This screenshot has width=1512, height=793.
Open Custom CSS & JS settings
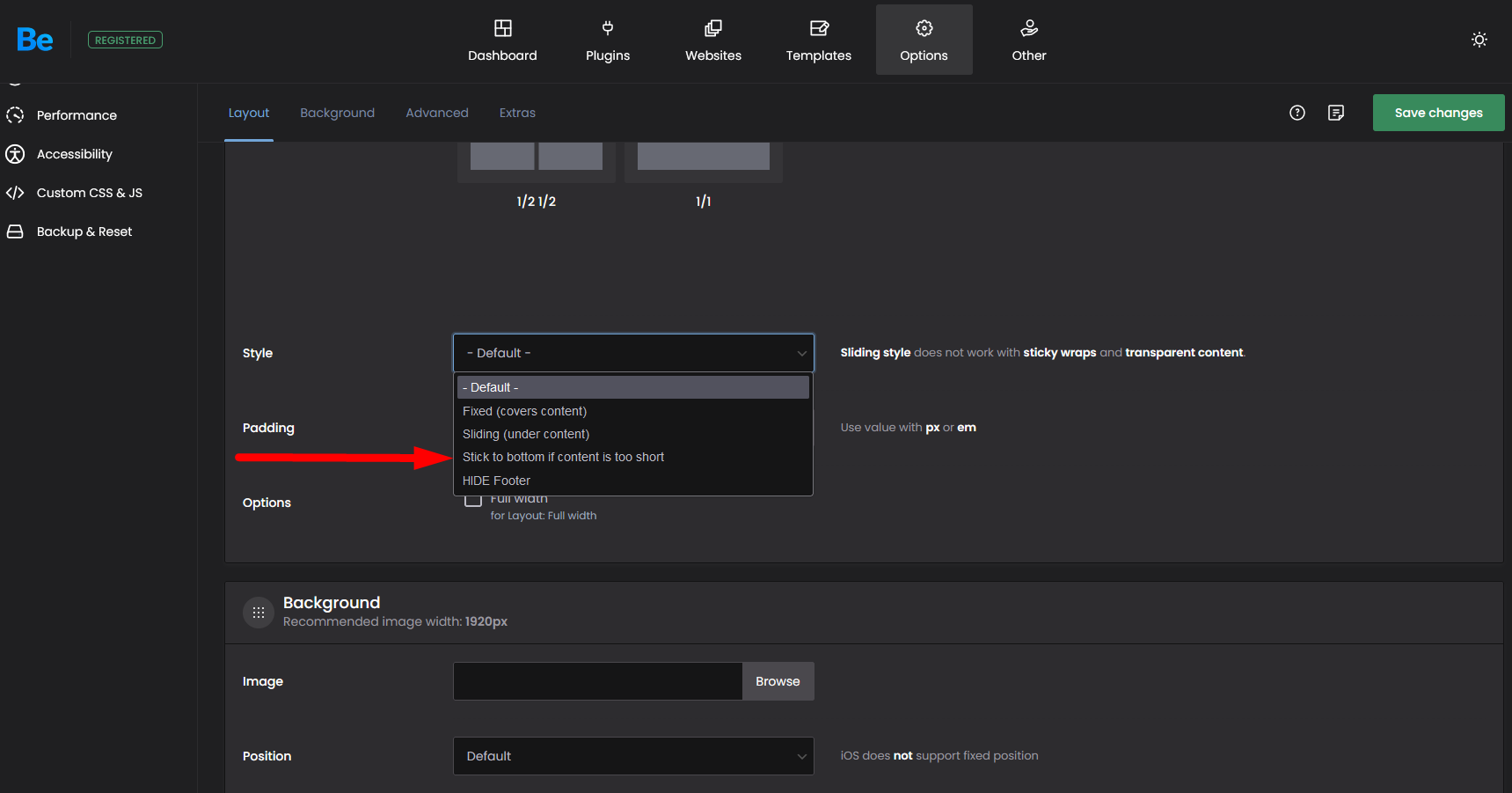pos(90,193)
